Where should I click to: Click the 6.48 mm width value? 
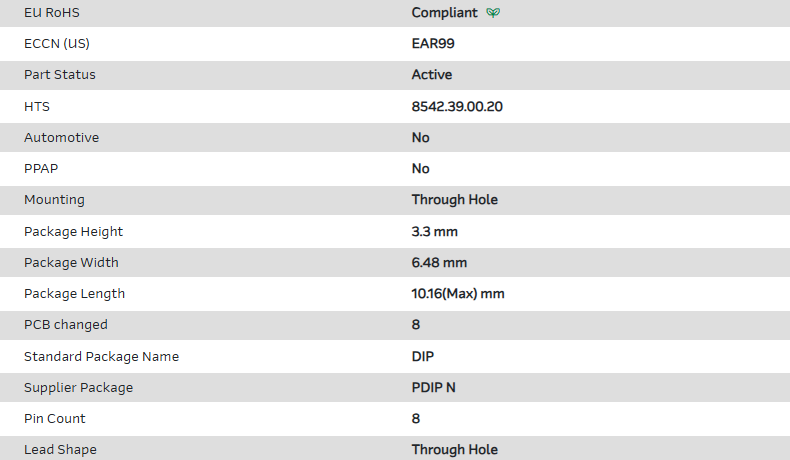pos(439,263)
